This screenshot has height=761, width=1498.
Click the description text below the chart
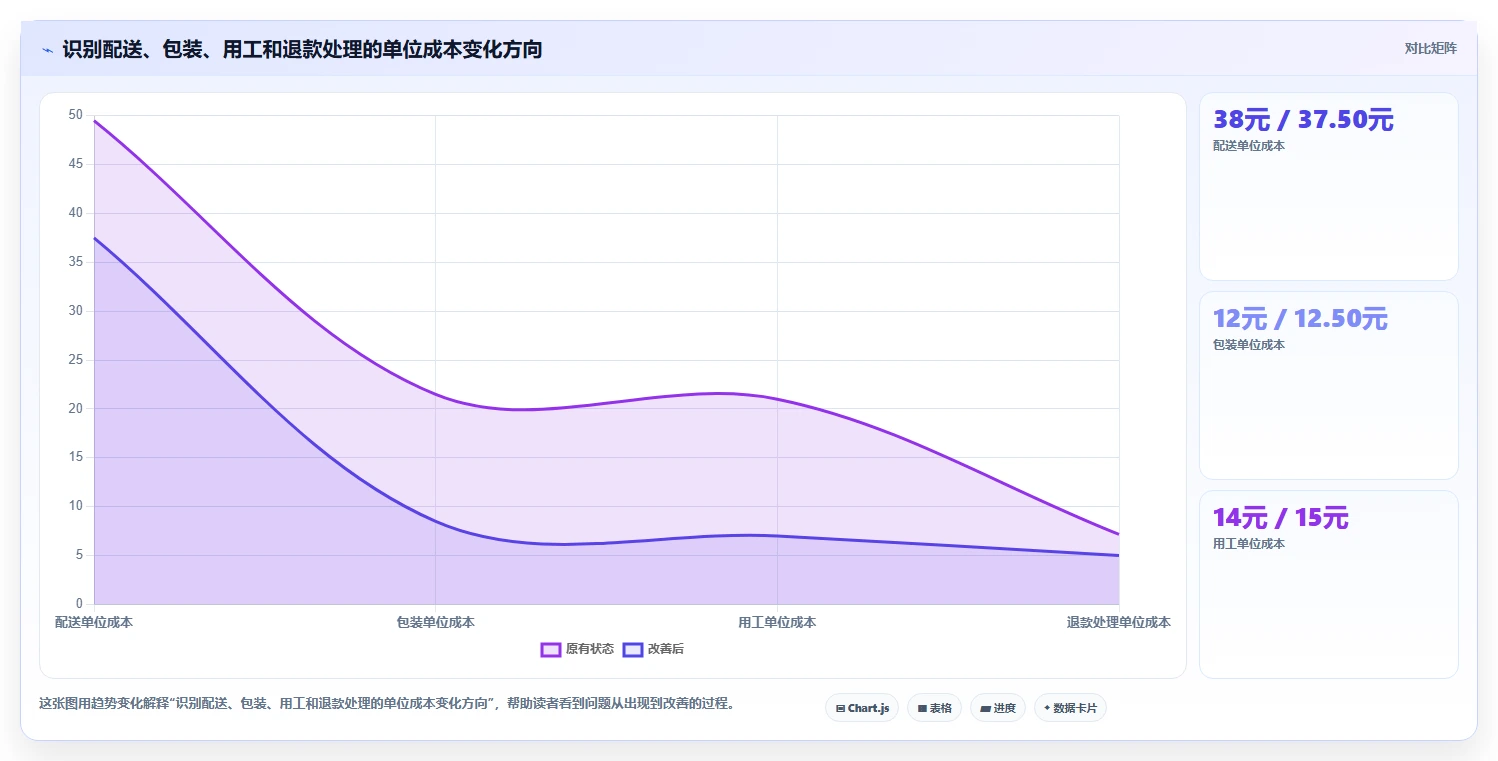pos(390,704)
